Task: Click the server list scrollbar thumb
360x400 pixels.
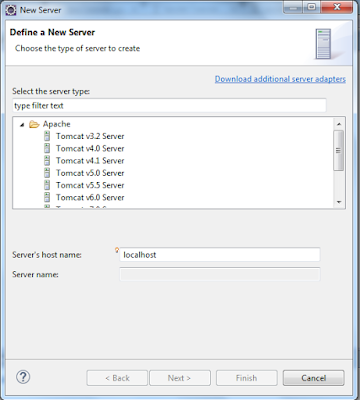Action: tap(339, 151)
